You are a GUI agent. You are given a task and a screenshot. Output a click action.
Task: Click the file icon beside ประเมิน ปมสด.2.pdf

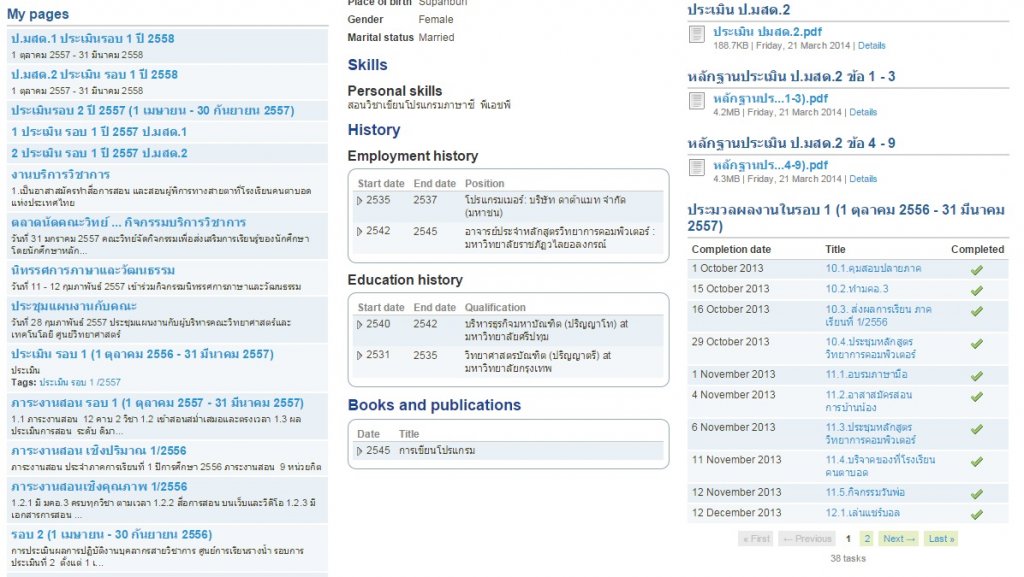pos(697,36)
